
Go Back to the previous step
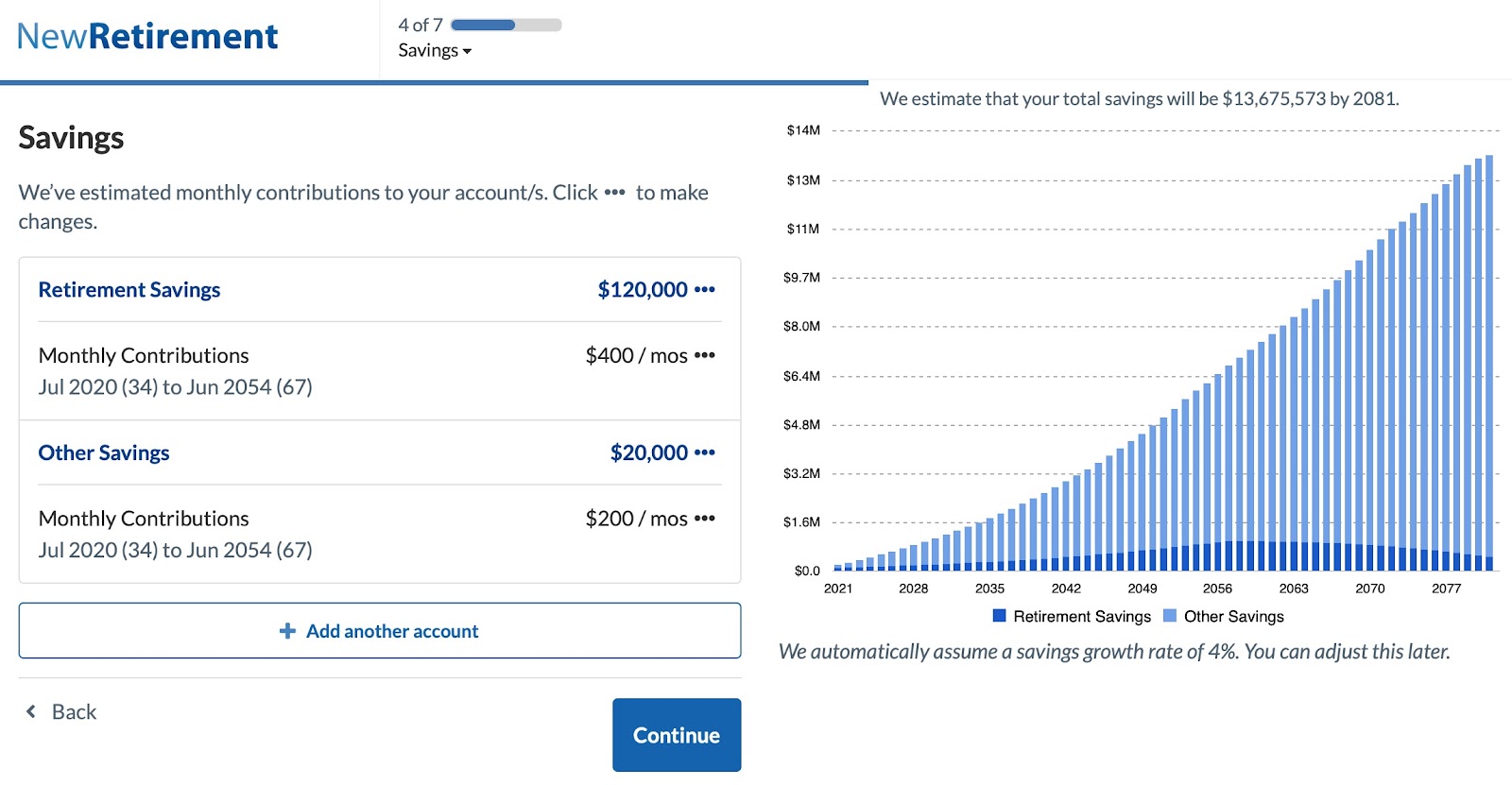click(74, 712)
